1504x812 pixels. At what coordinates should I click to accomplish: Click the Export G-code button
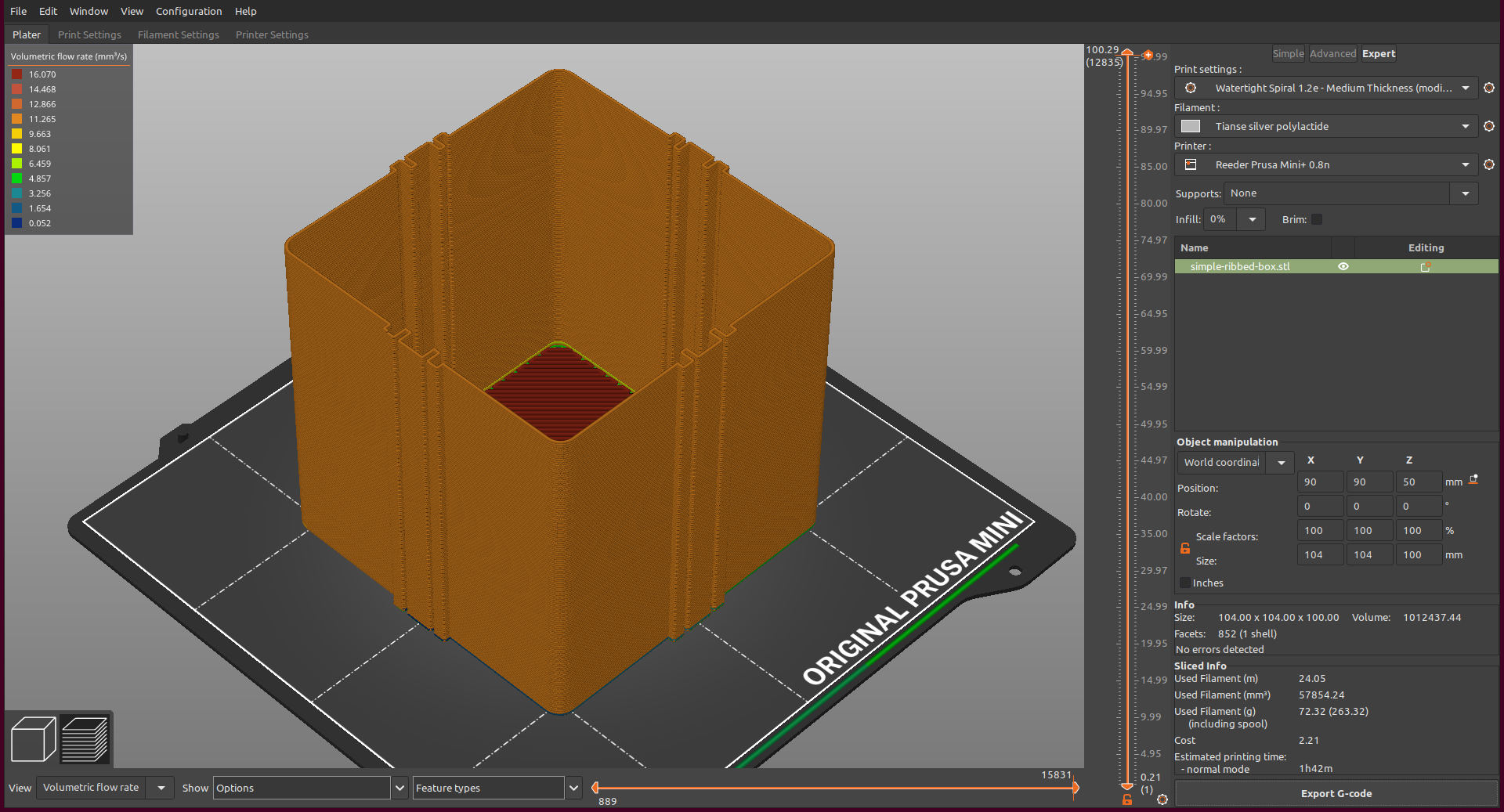[x=1336, y=793]
